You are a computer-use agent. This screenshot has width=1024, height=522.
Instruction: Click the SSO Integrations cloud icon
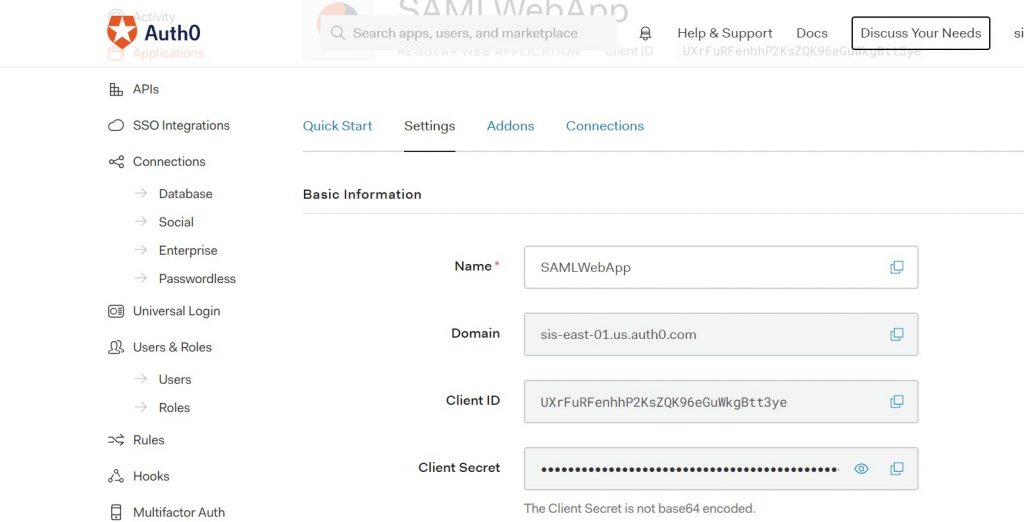pos(116,125)
